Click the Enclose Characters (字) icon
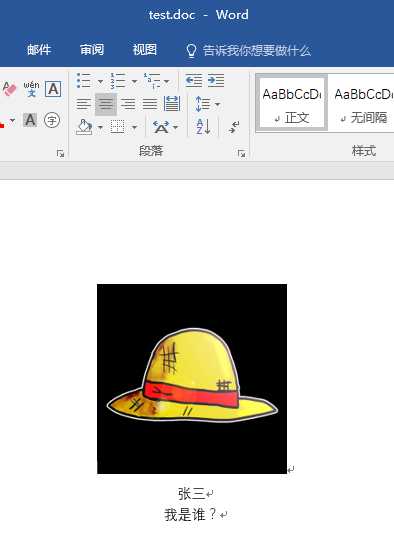 click(52, 120)
